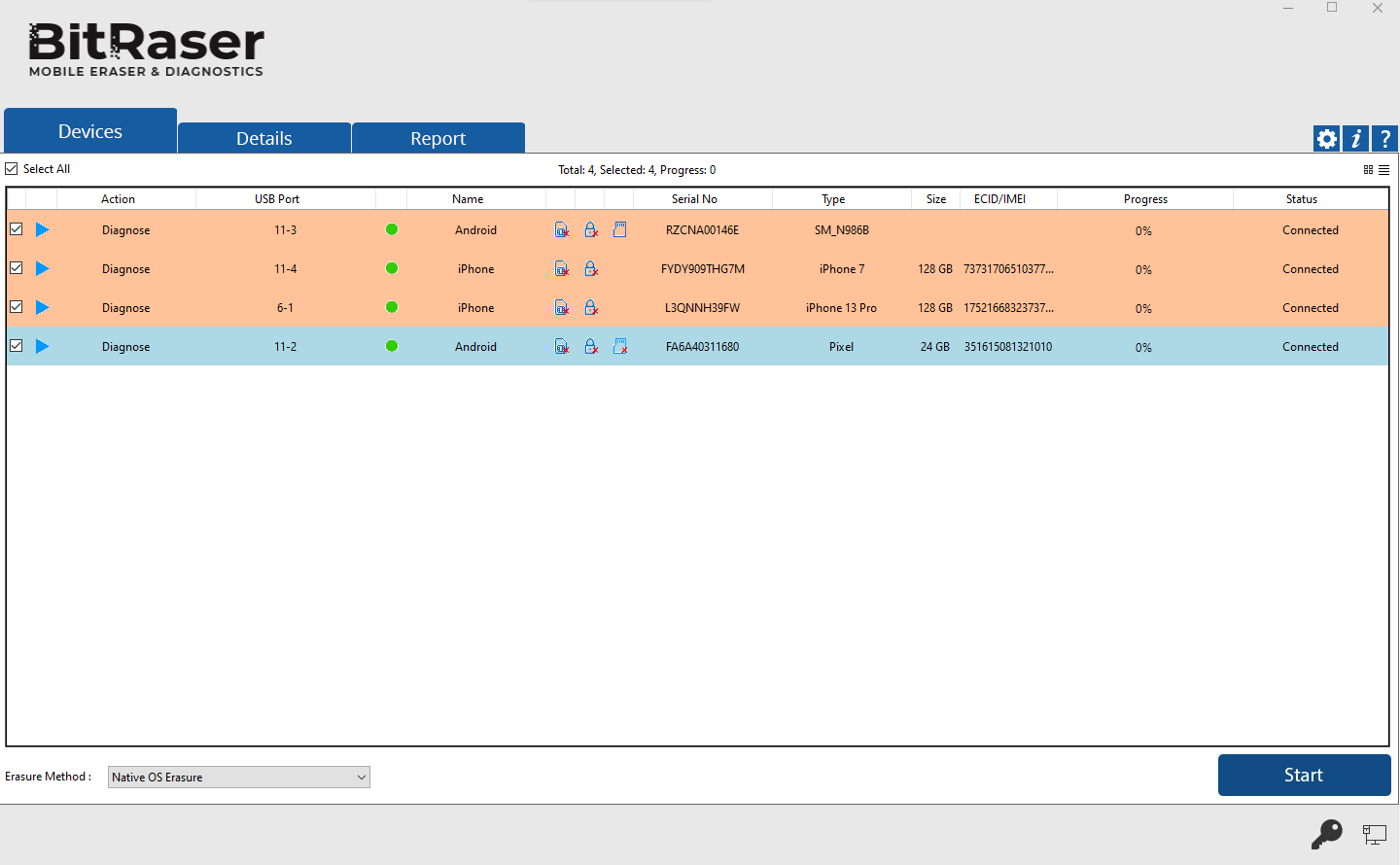The height and width of the screenshot is (865, 1400).
Task: Sort by the Type column header
Action: tap(833, 199)
